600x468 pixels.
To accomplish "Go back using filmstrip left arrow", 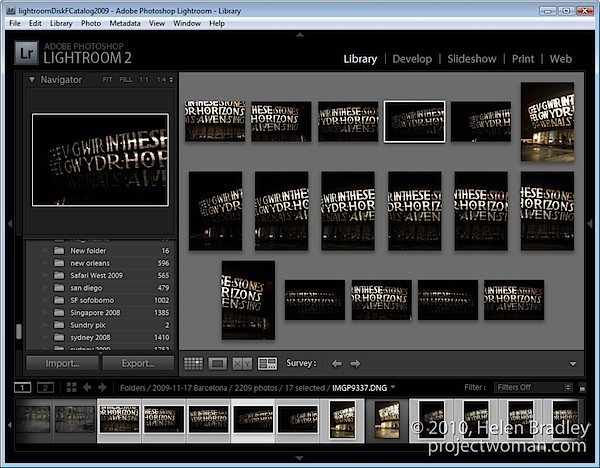I will tap(87, 388).
